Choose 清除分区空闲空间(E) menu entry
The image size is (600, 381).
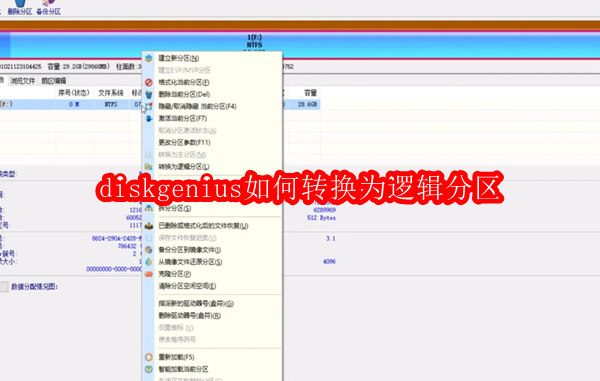(x=188, y=286)
